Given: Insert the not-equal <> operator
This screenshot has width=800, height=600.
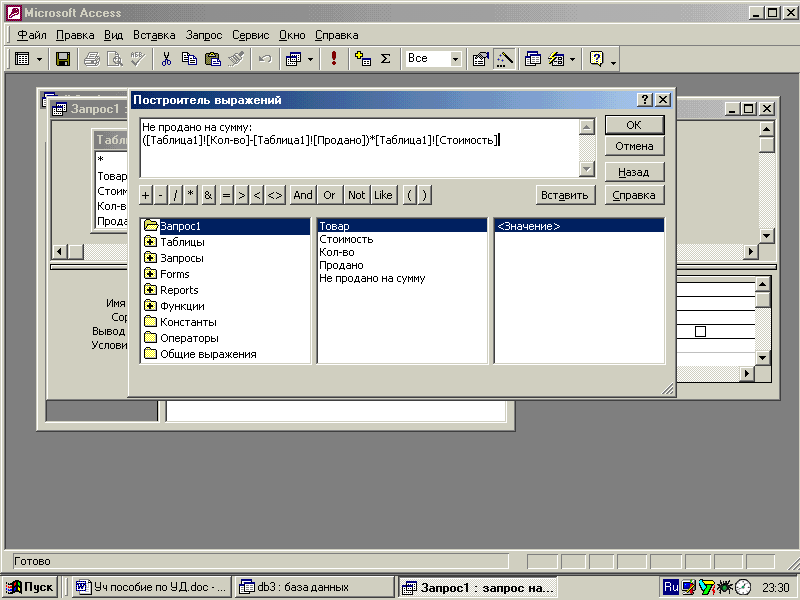Looking at the screenshot, I should click(x=275, y=195).
